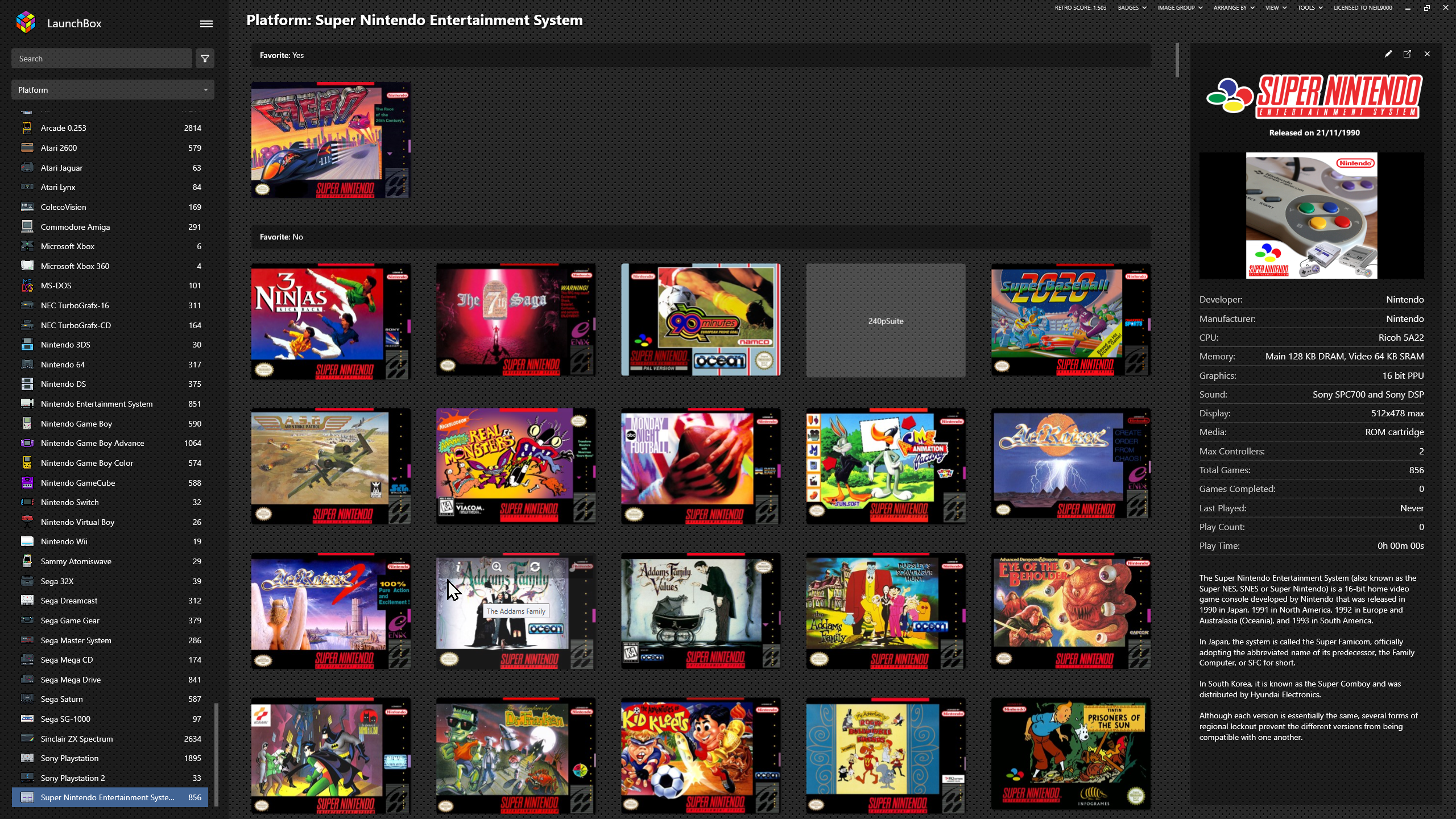Select the Nintendo 3DS platform icon
The height and width of the screenshot is (819, 1456).
(27, 345)
